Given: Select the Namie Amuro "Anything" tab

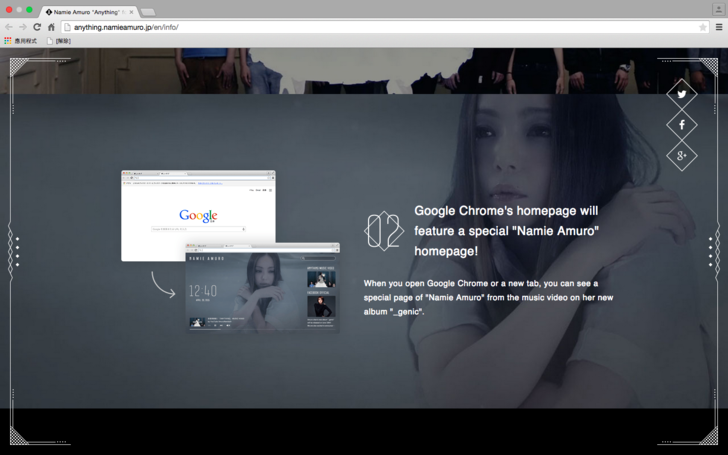Looking at the screenshot, I should 86,11.
